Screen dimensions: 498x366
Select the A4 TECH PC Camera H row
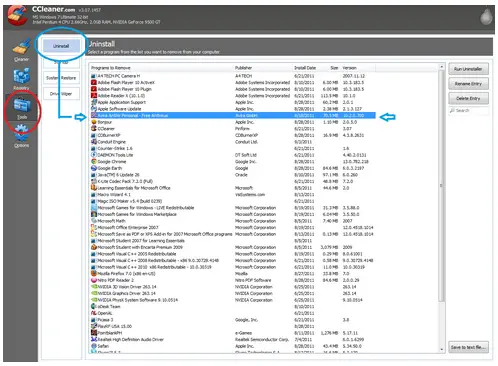point(233,76)
